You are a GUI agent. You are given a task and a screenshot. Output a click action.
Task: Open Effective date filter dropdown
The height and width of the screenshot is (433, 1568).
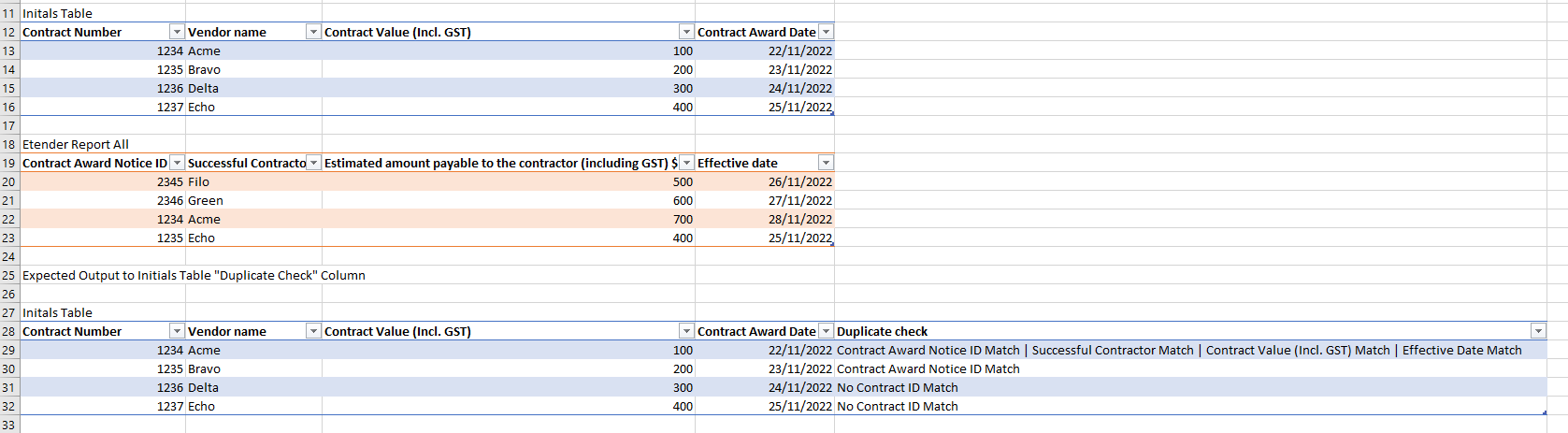[x=826, y=163]
